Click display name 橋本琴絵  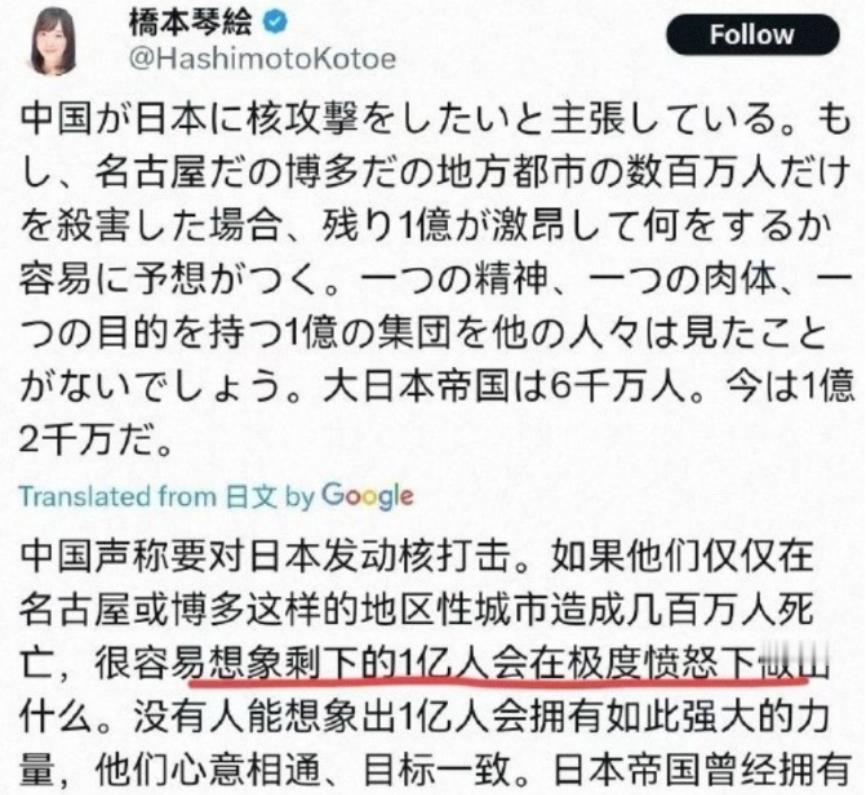click(191, 23)
